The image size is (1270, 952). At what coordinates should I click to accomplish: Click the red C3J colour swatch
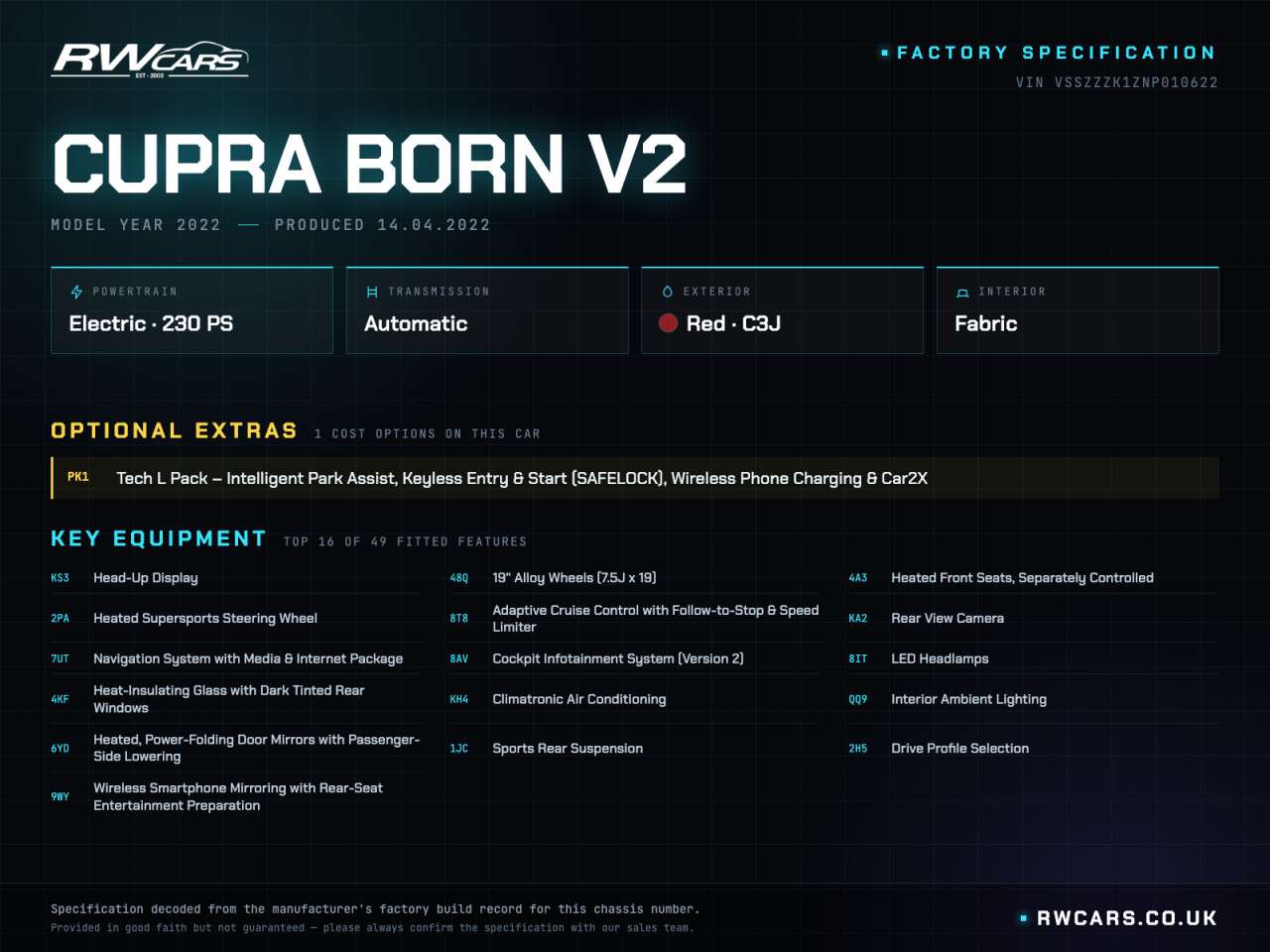pyautogui.click(x=669, y=323)
